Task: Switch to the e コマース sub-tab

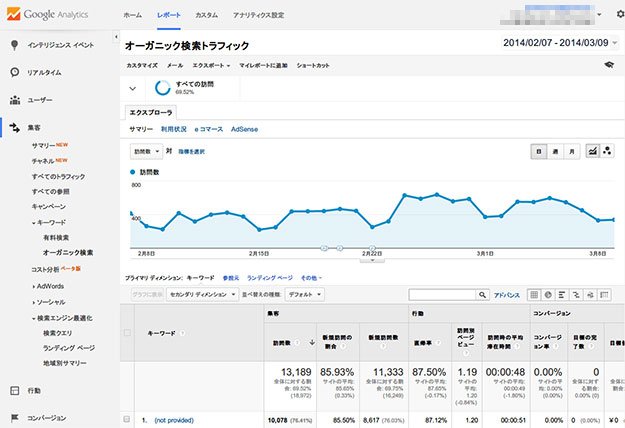Action: pyautogui.click(x=208, y=129)
